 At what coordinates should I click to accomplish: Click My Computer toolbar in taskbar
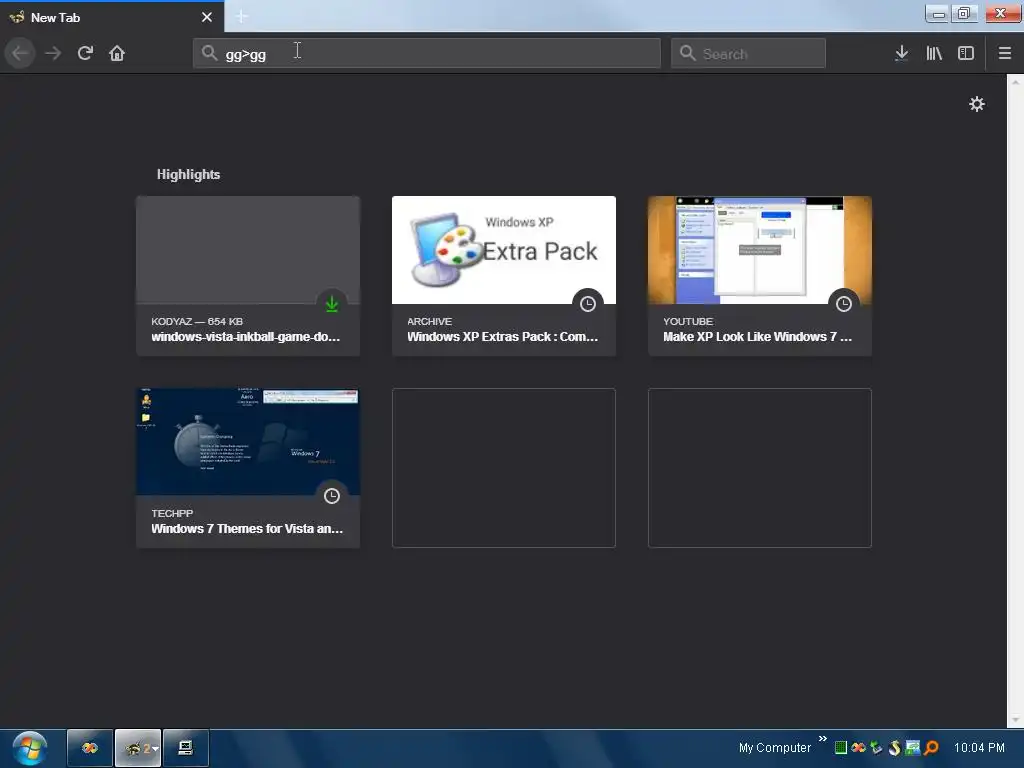tap(775, 748)
